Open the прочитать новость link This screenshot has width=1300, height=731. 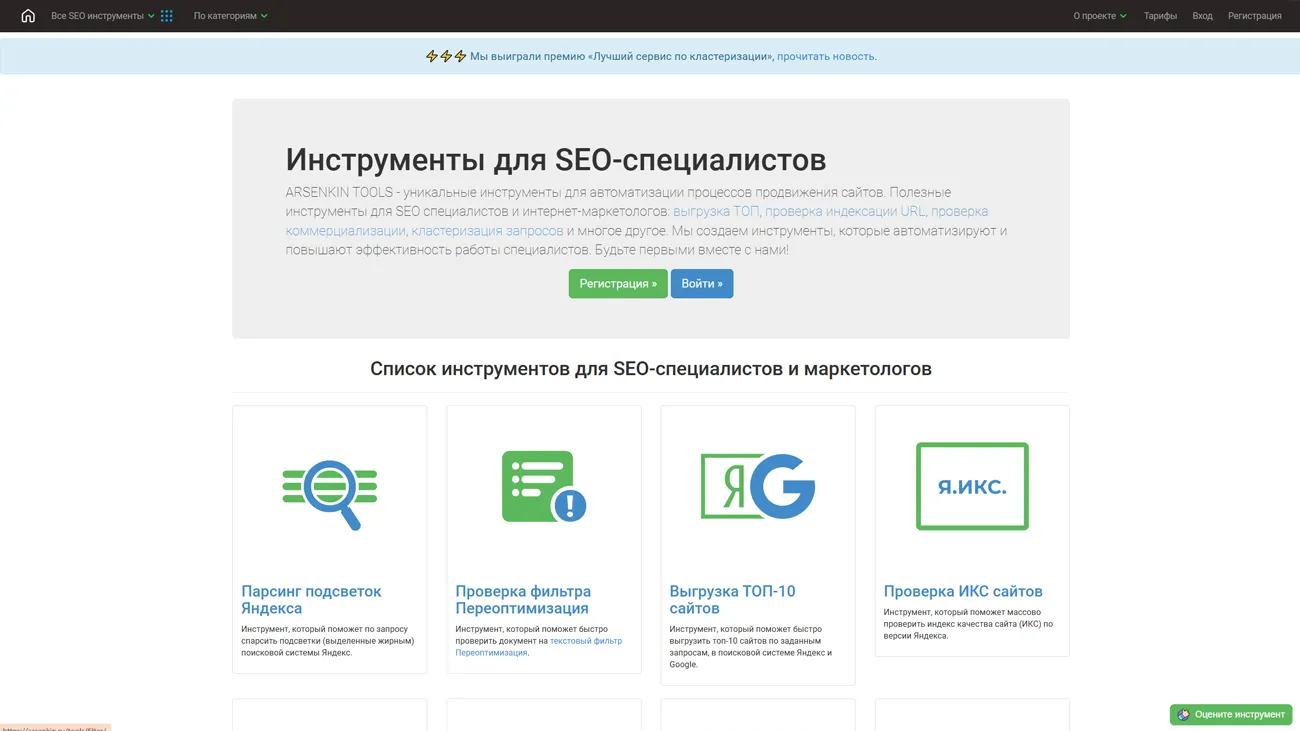824,56
